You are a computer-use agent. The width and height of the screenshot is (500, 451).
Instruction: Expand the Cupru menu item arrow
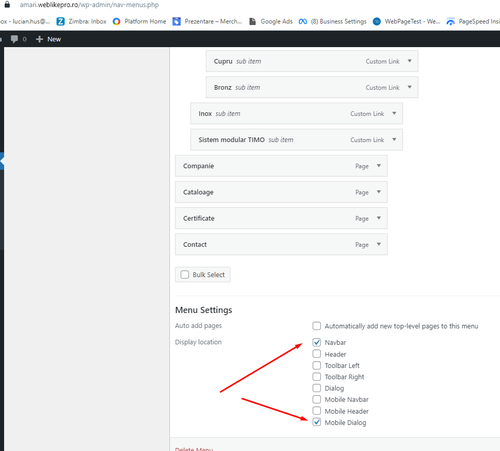(410, 61)
